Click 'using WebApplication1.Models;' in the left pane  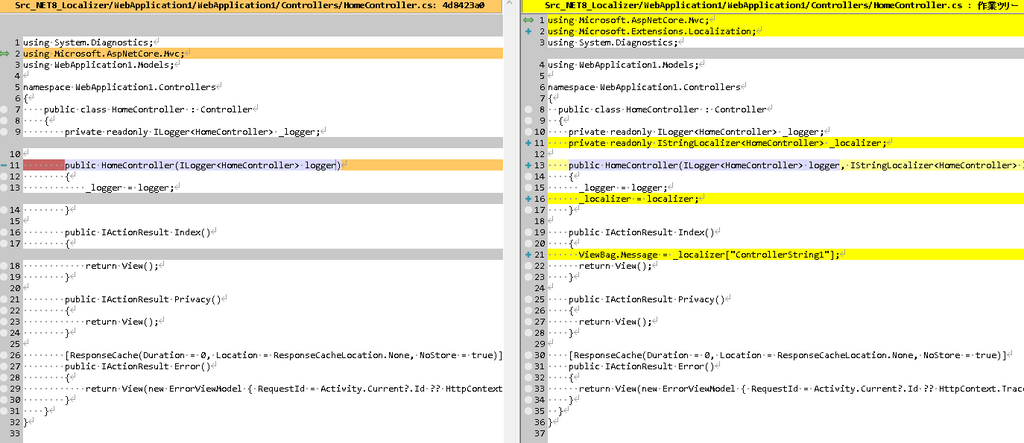pos(101,65)
